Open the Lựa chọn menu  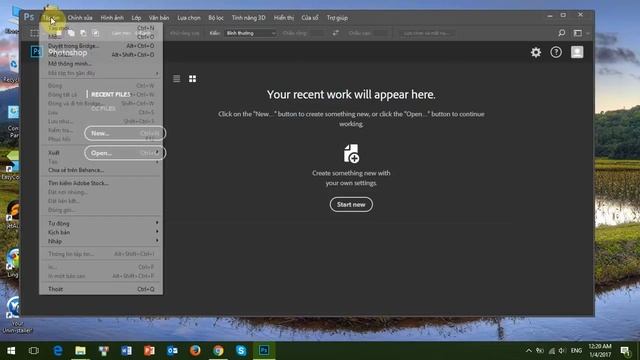pos(189,18)
